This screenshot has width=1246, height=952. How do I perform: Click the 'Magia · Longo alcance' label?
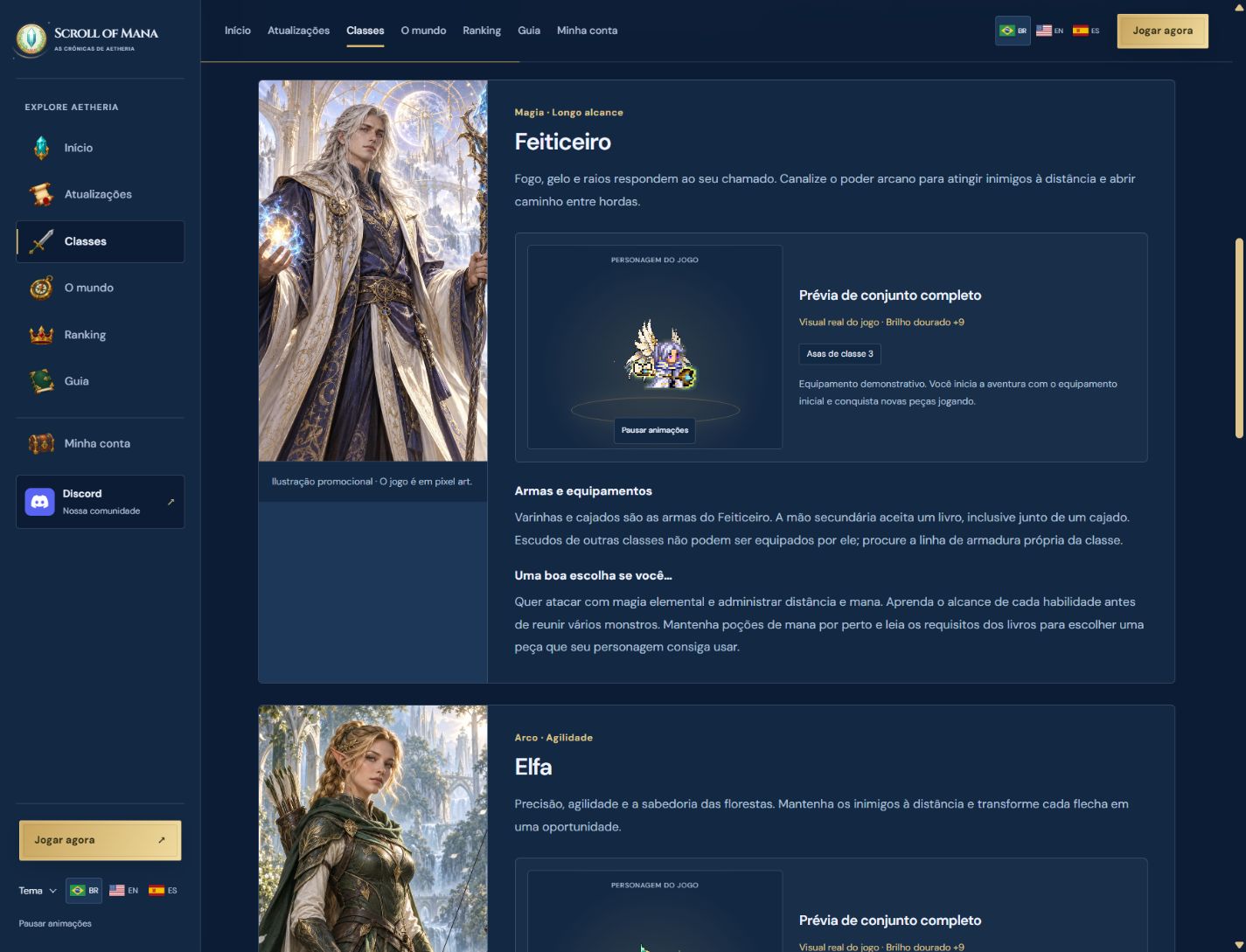click(x=568, y=113)
